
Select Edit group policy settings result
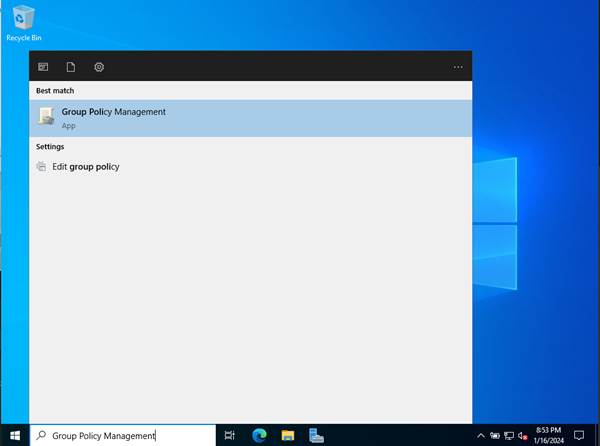[85, 167]
